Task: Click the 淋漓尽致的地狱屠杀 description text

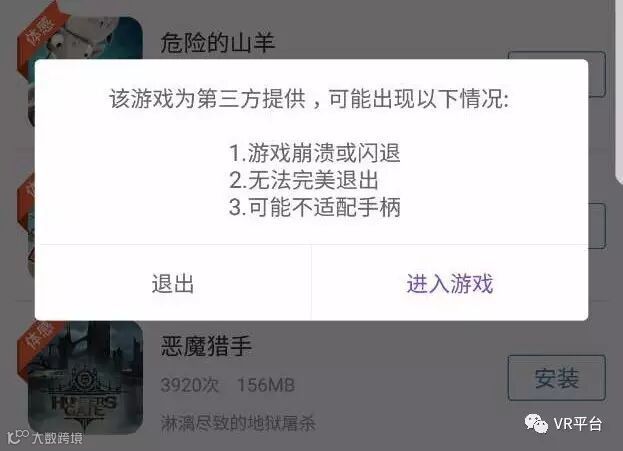Action: [x=238, y=423]
